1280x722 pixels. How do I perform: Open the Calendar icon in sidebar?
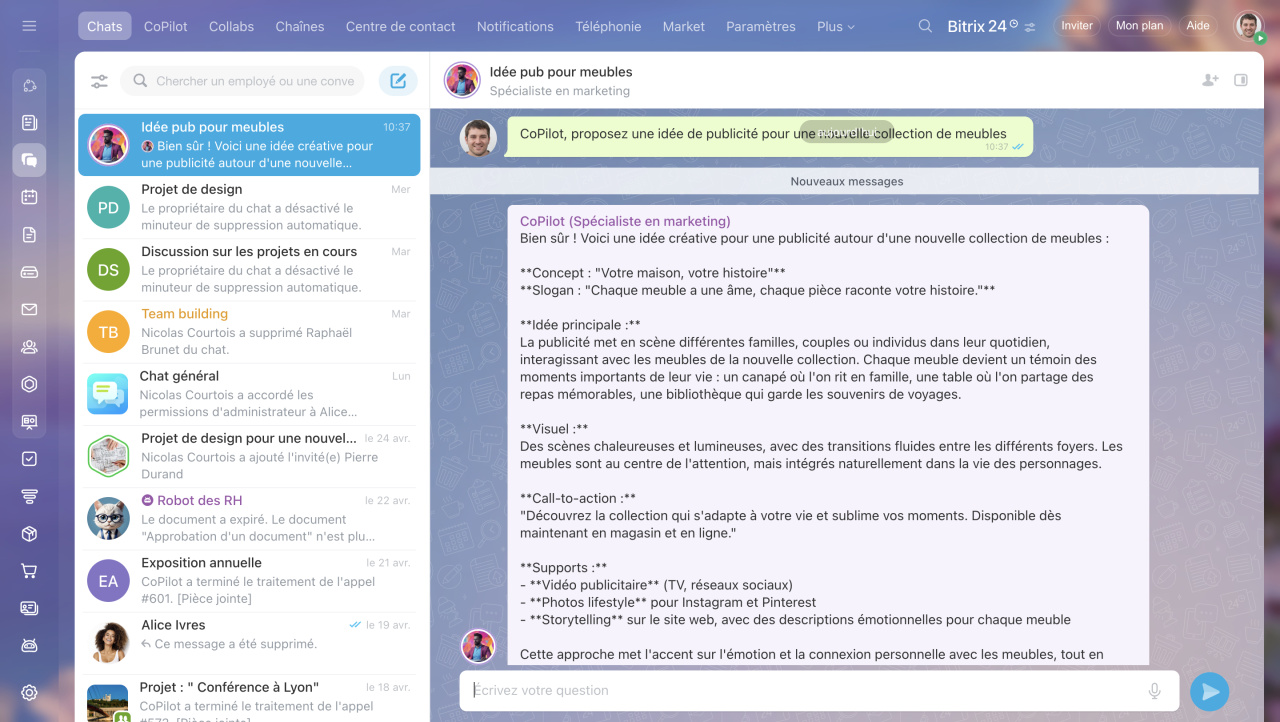click(29, 197)
